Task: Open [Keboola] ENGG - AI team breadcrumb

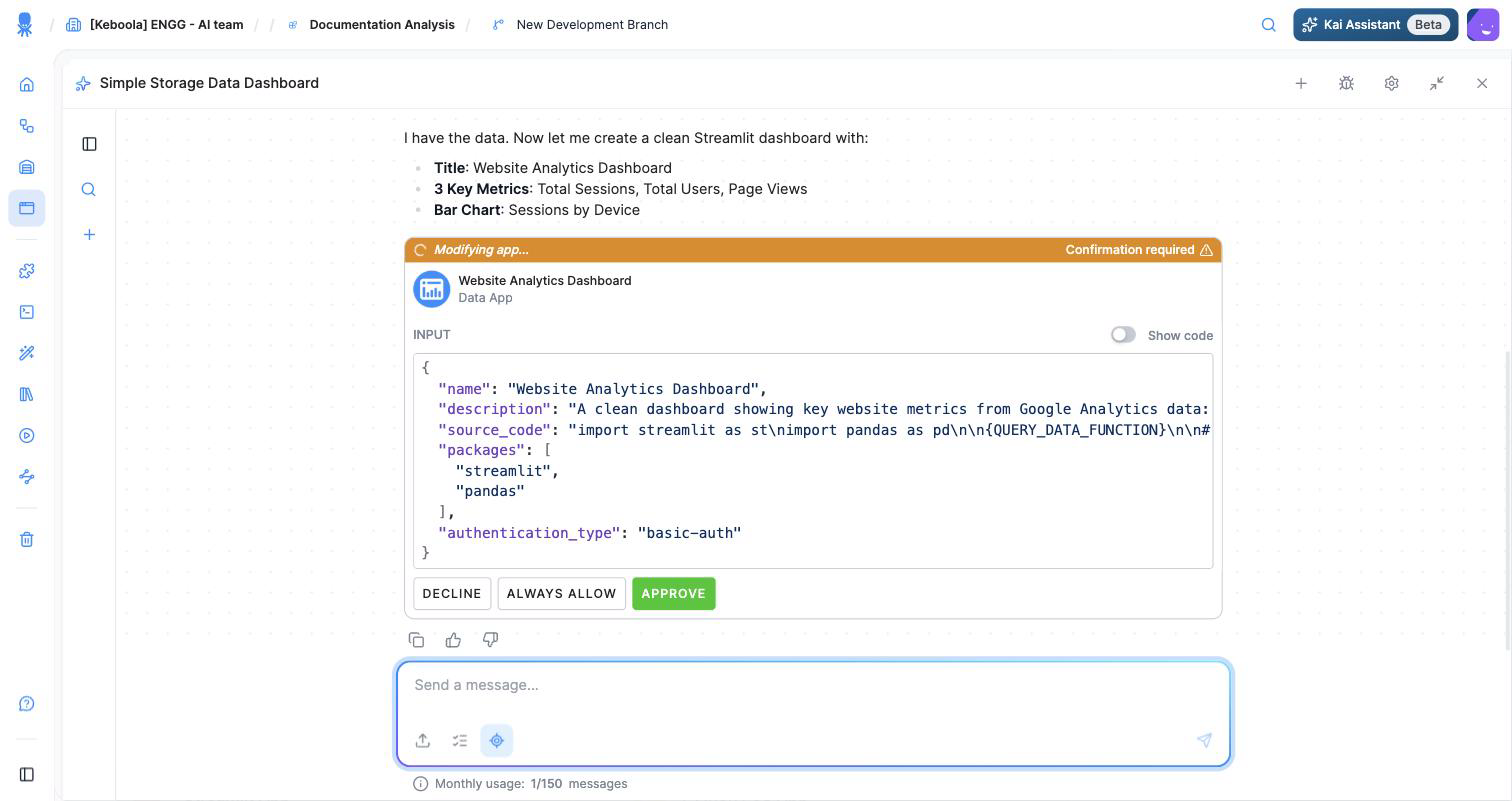Action: (155, 25)
